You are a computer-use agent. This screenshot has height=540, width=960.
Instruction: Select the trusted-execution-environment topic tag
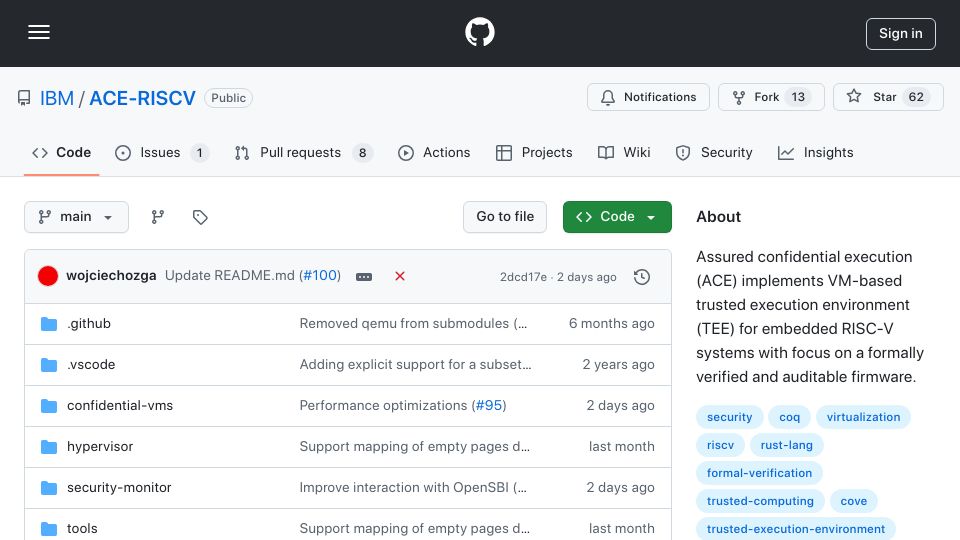tap(795, 529)
